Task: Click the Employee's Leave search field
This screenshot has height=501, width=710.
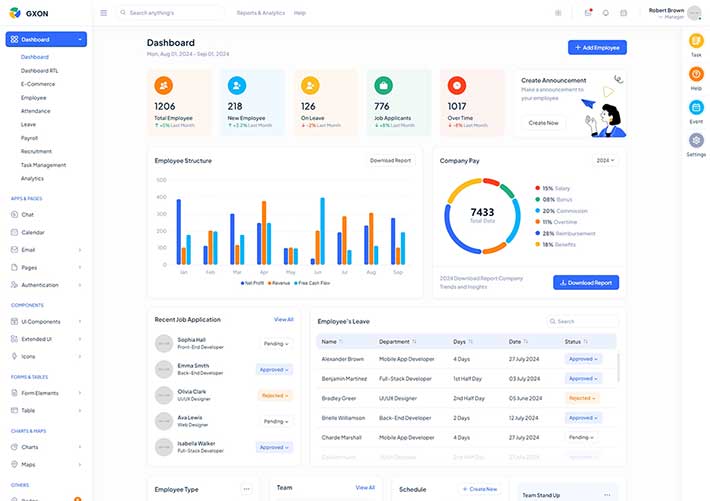Action: pyautogui.click(x=585, y=321)
